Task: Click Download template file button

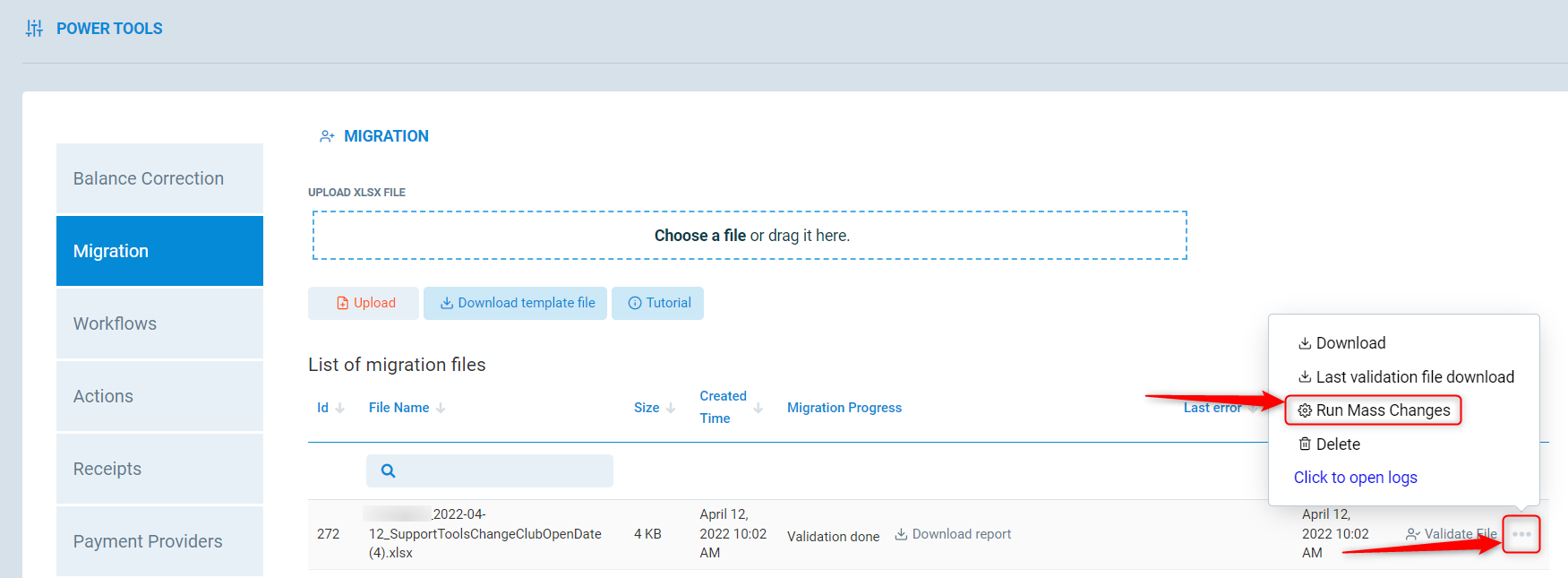Action: [516, 303]
